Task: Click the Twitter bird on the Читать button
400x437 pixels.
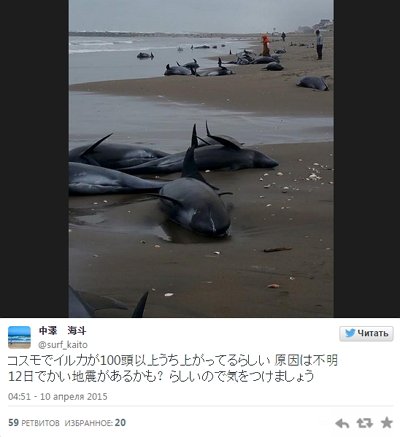Action: tap(350, 333)
